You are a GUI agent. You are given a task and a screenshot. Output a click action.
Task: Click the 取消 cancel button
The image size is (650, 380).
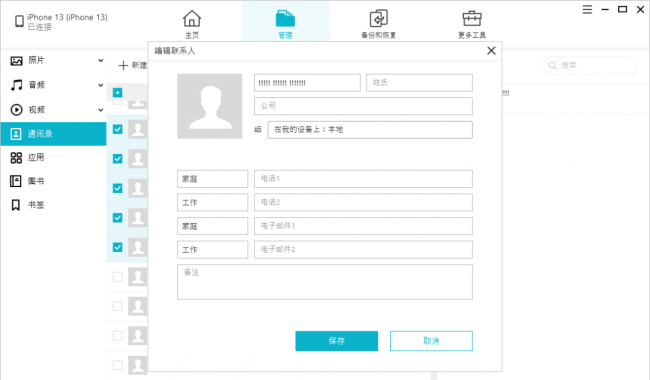pos(431,341)
